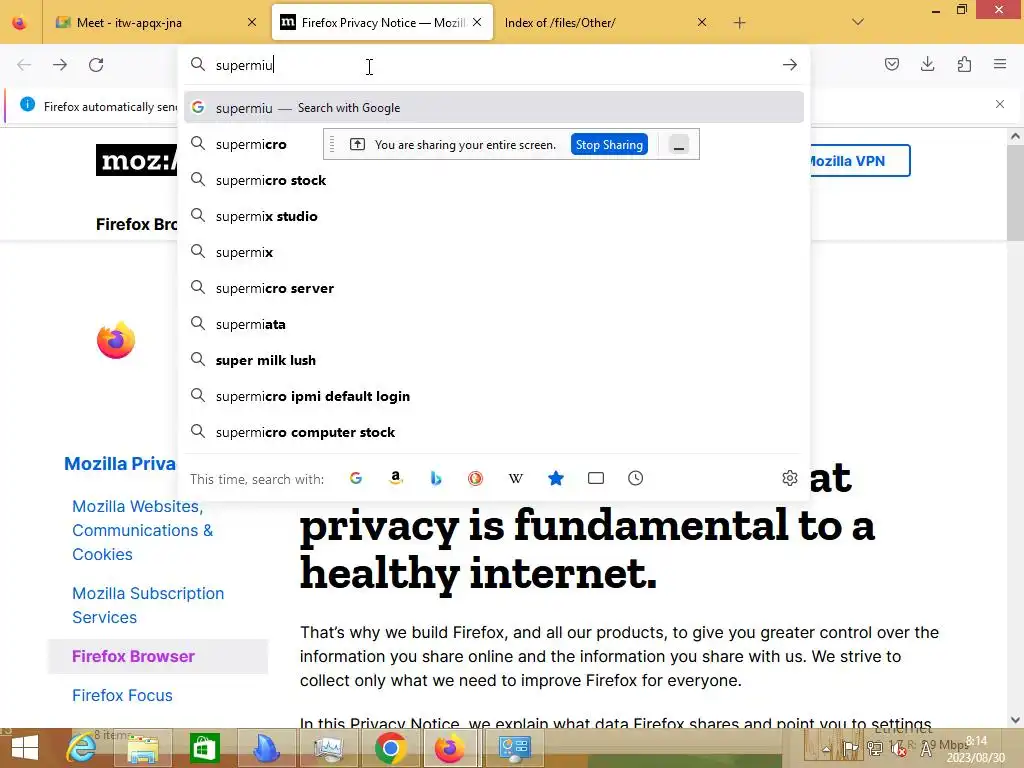Click the page vertical scrollbar thumb

point(1015,193)
